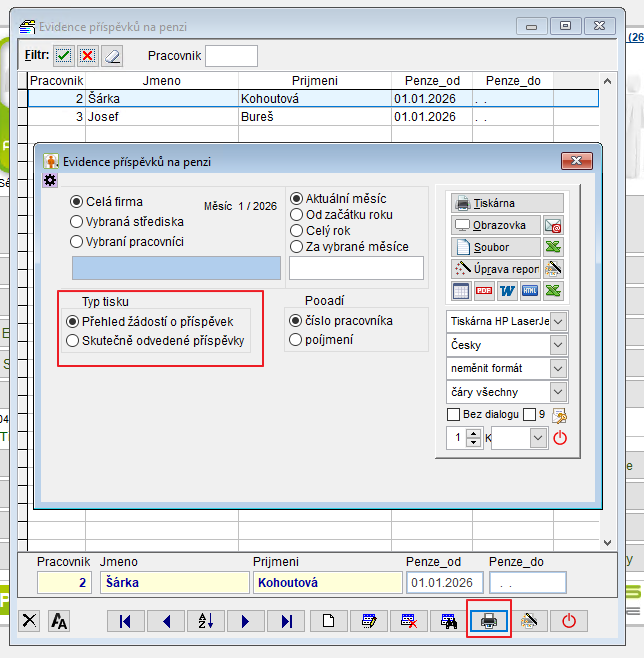Export the report to Word format
644x658 pixels.
click(508, 291)
